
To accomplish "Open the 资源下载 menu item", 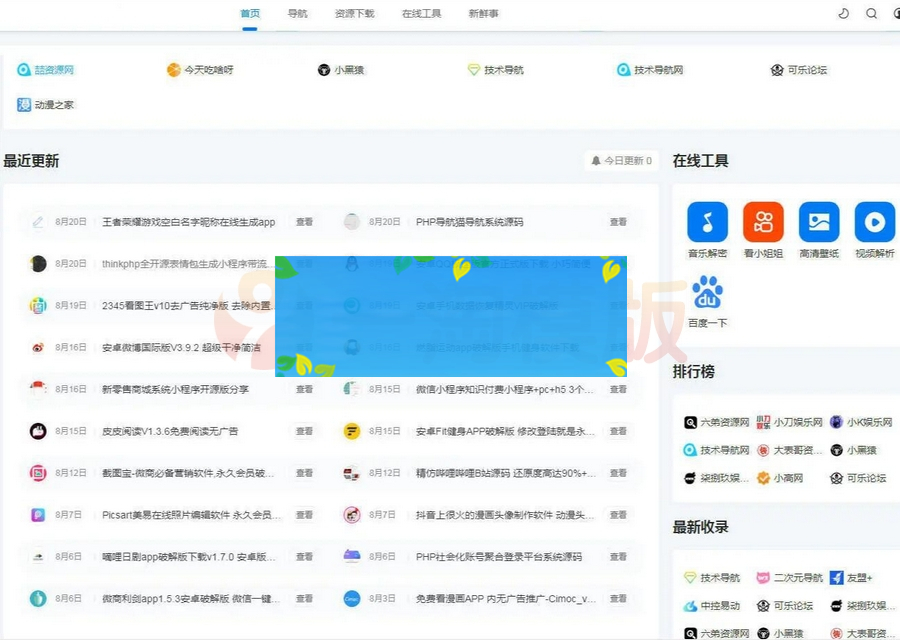I will (354, 13).
